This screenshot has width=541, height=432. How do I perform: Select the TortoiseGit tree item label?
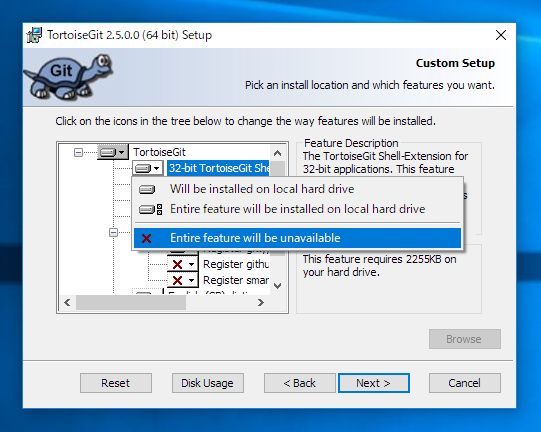(159, 152)
